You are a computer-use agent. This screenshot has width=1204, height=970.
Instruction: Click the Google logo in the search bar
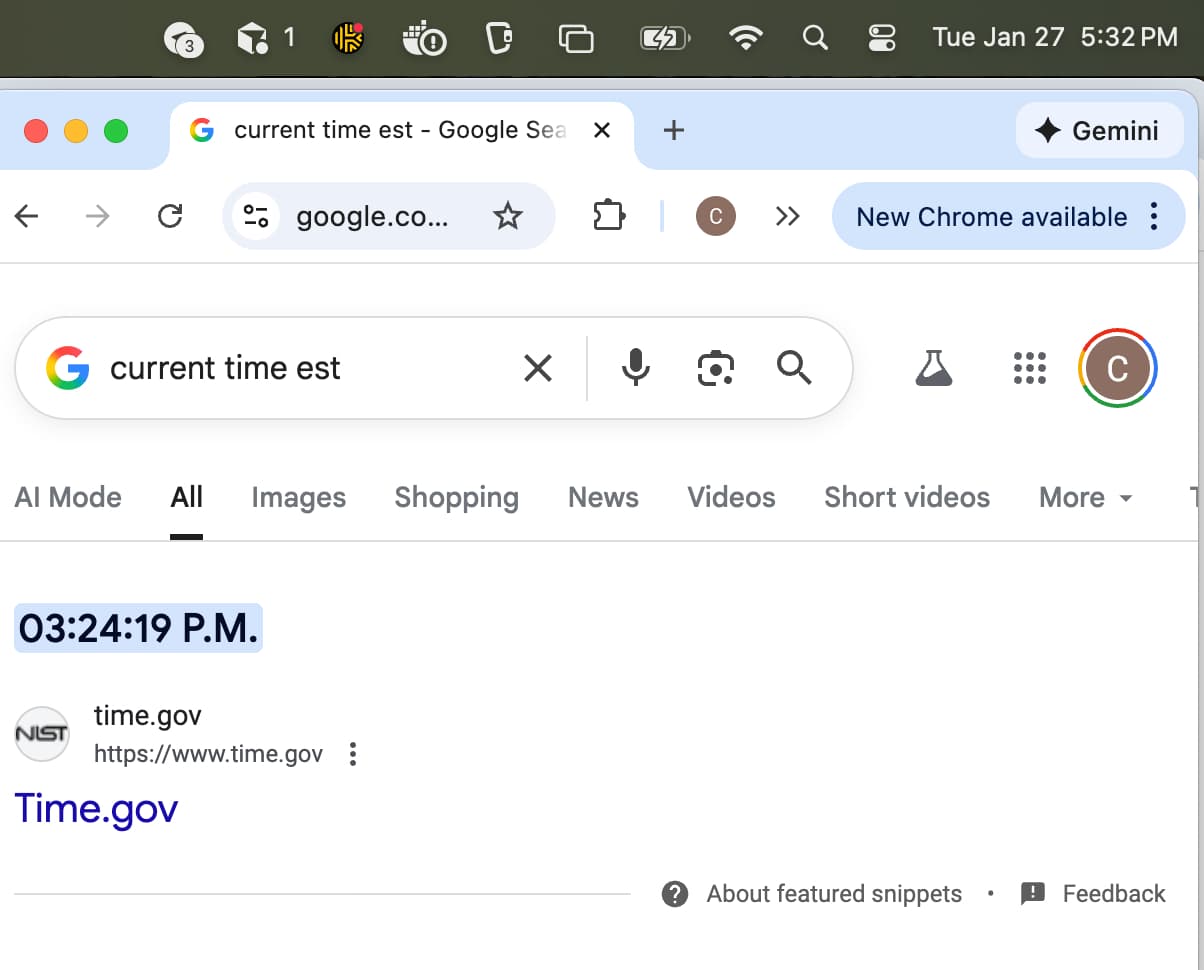67,368
